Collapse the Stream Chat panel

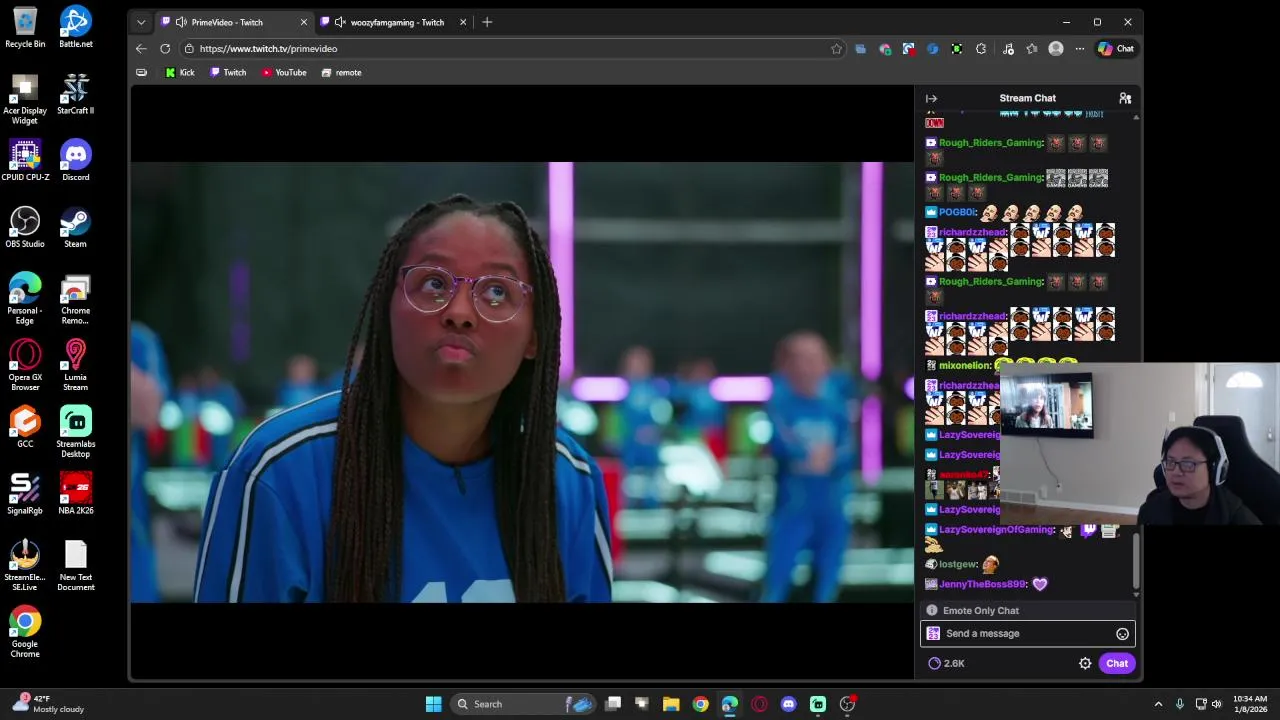(931, 98)
